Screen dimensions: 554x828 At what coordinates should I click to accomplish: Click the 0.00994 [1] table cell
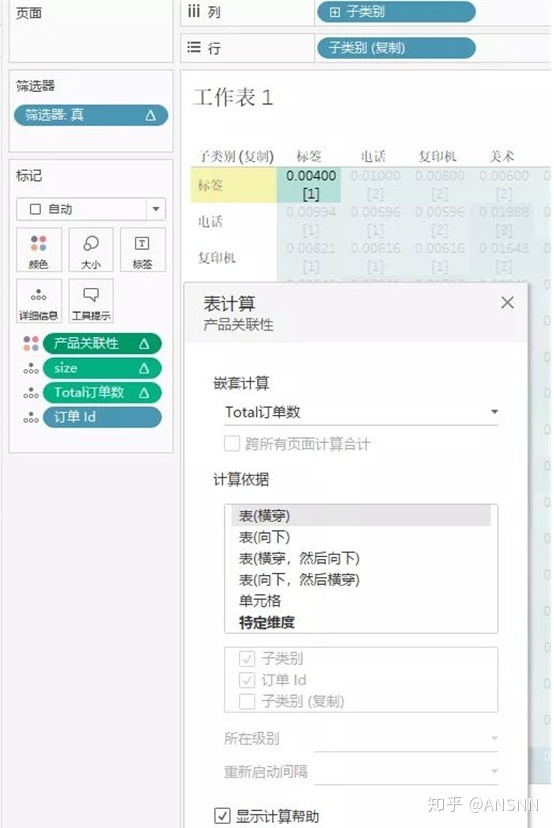click(311, 221)
